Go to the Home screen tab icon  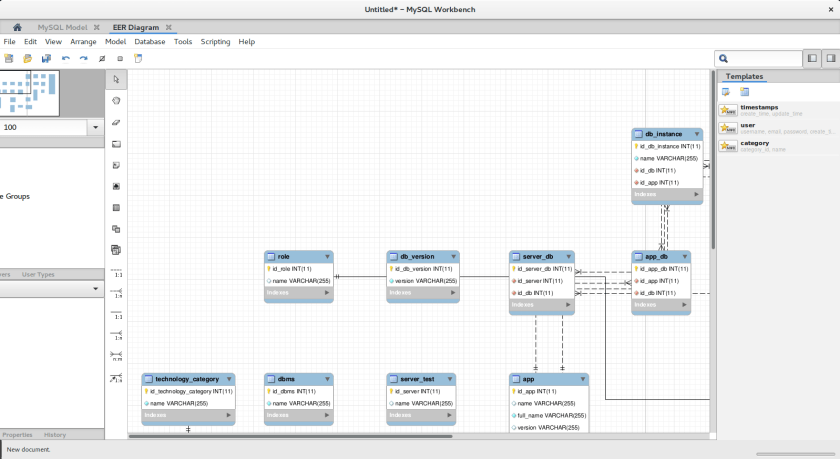[x=17, y=27]
